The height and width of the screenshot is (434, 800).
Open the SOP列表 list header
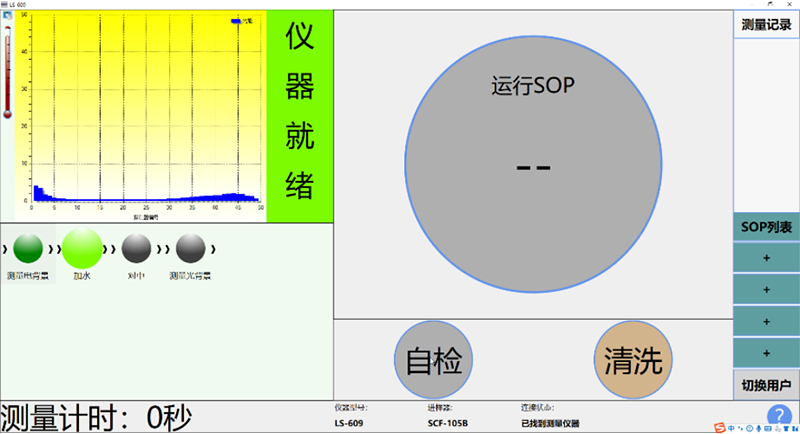tap(766, 227)
